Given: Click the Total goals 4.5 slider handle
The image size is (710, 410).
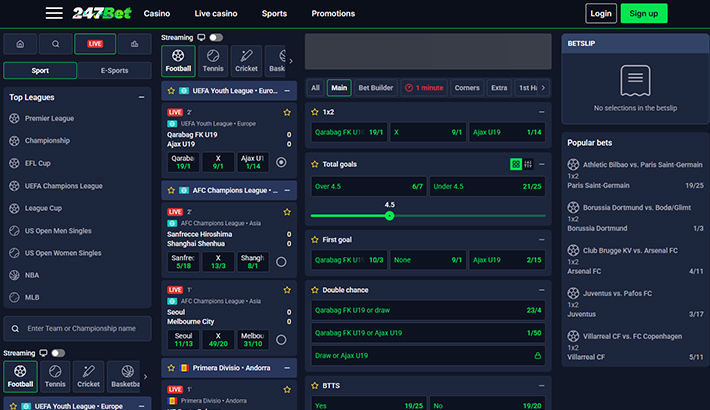Looking at the screenshot, I should click(389, 216).
